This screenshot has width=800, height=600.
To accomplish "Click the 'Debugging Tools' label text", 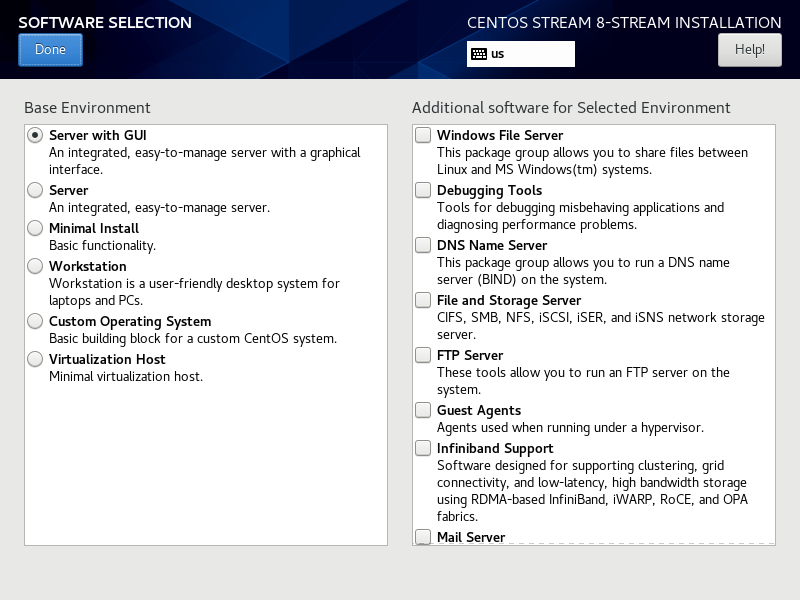I will point(489,191).
